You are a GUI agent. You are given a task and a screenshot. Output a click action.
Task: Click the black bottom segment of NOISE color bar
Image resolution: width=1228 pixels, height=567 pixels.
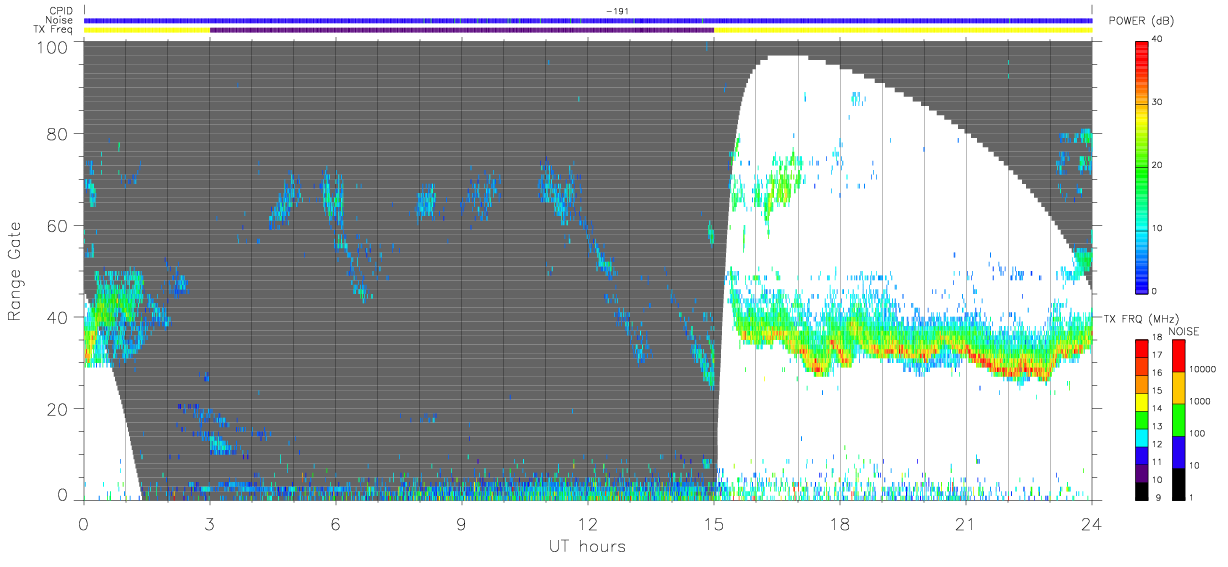click(1179, 484)
